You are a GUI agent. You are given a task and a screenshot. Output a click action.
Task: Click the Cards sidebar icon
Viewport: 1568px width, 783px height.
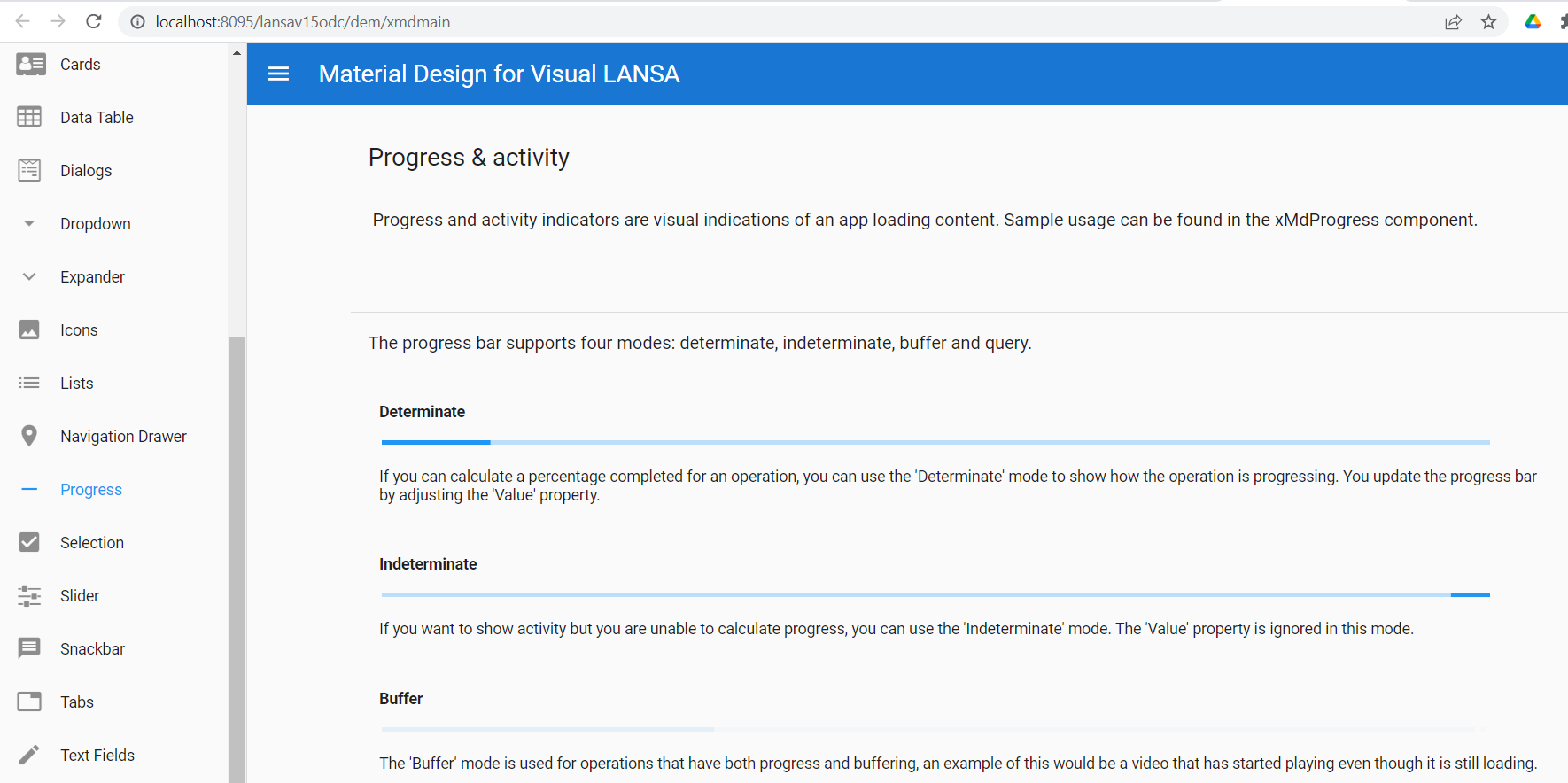pos(31,64)
